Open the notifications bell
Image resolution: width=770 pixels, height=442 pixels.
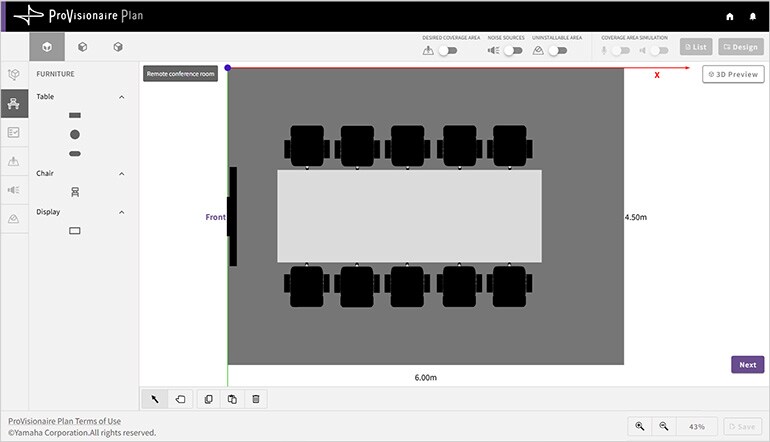(753, 16)
